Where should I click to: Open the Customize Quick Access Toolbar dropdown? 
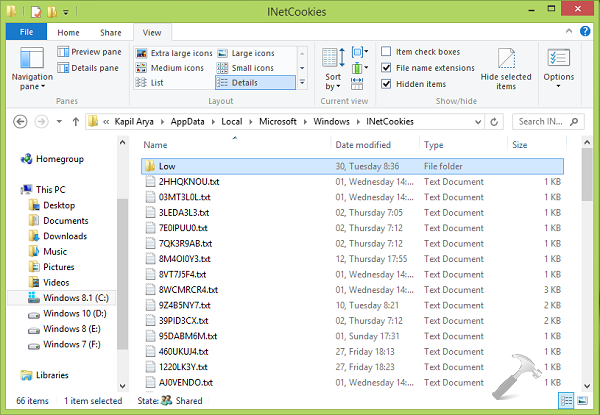(x=66, y=12)
